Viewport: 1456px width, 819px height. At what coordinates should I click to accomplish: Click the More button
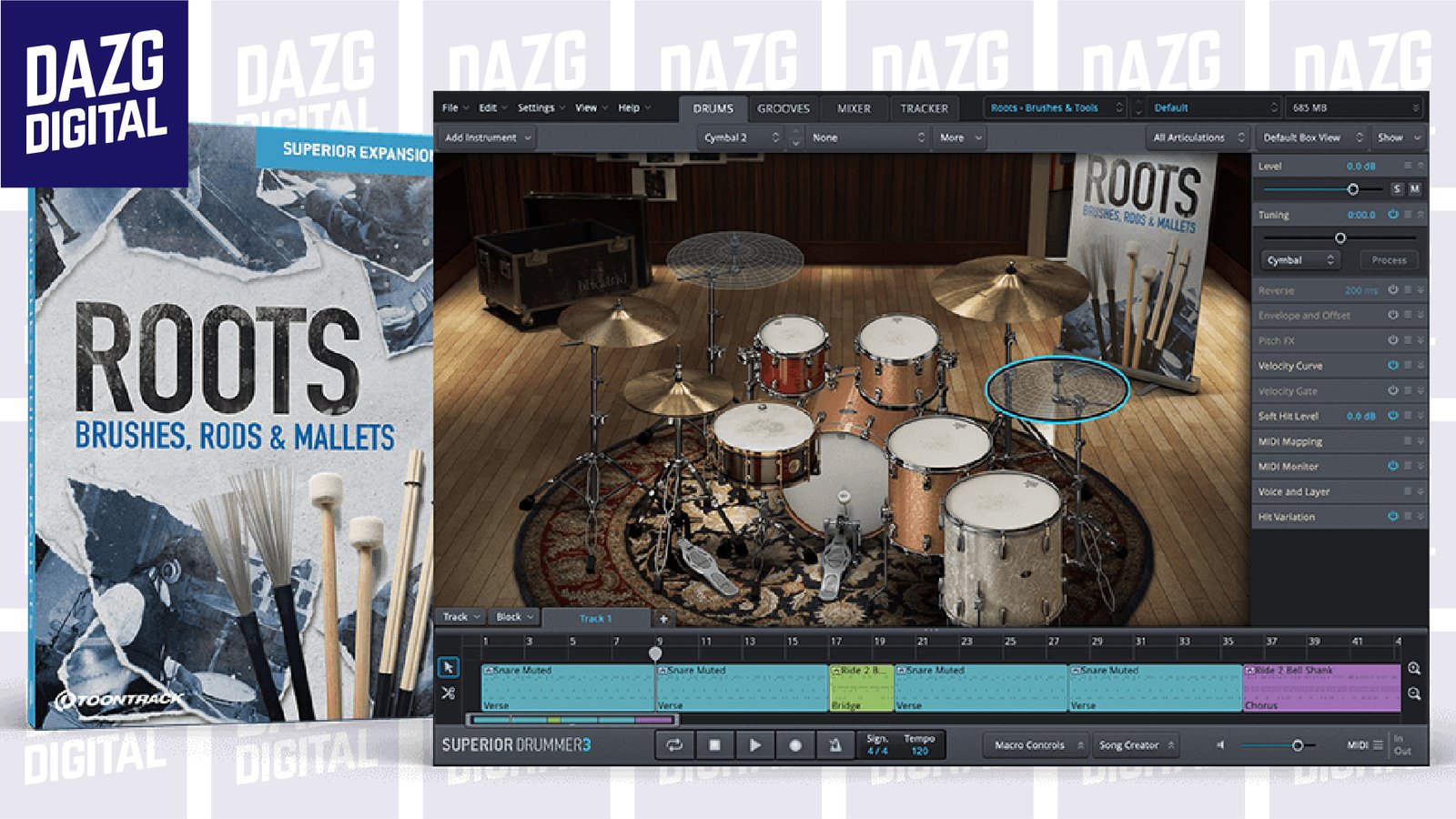[960, 137]
